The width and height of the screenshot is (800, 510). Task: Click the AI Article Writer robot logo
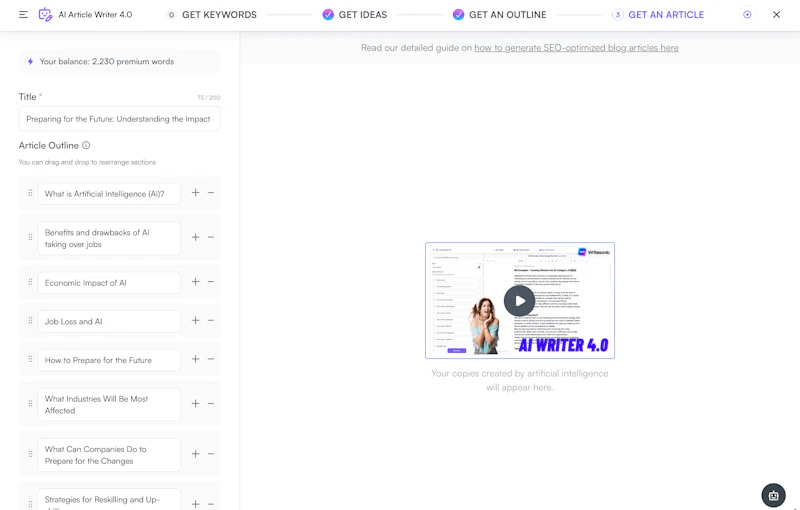click(45, 14)
